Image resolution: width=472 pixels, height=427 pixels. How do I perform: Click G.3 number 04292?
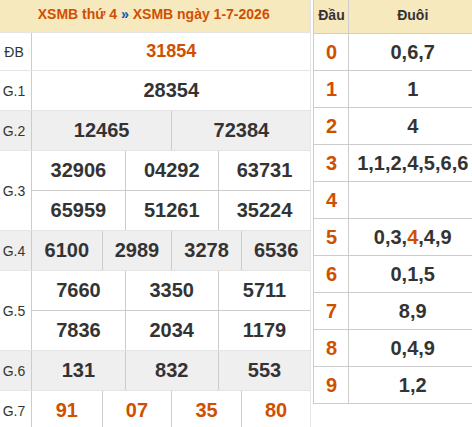(x=172, y=170)
